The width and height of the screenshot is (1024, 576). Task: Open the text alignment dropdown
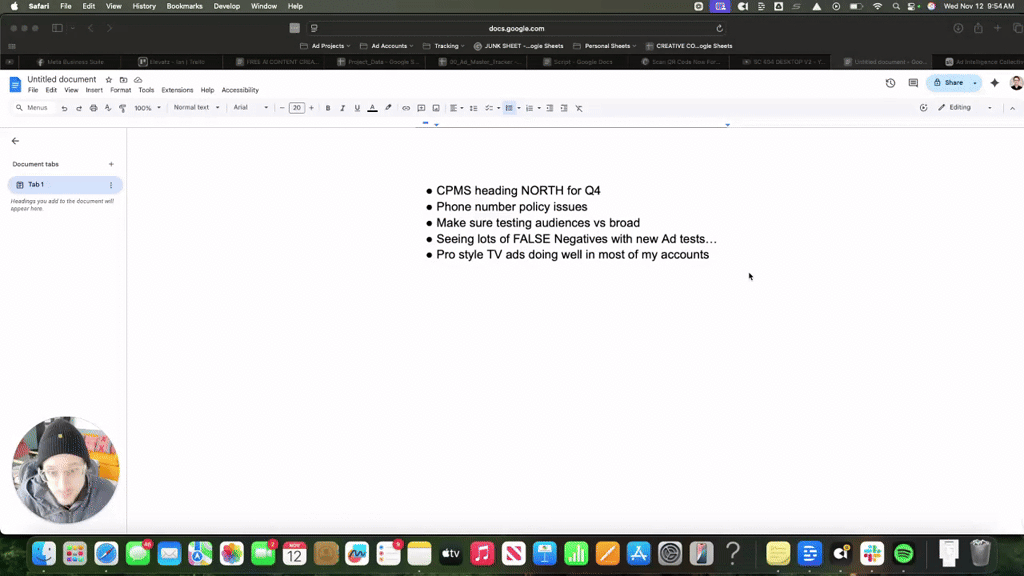pyautogui.click(x=456, y=108)
